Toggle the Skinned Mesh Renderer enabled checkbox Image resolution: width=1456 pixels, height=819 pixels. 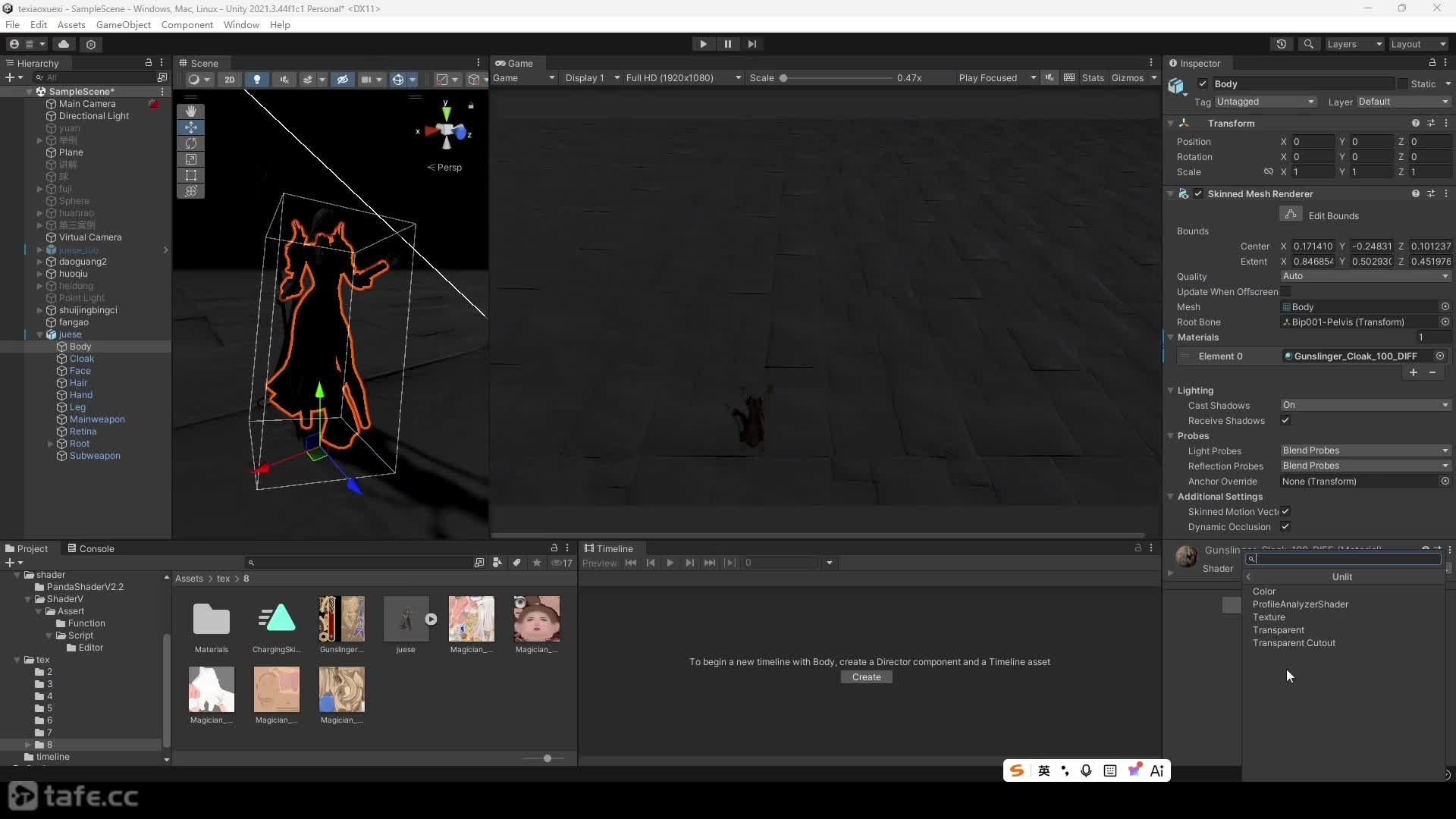(1198, 193)
